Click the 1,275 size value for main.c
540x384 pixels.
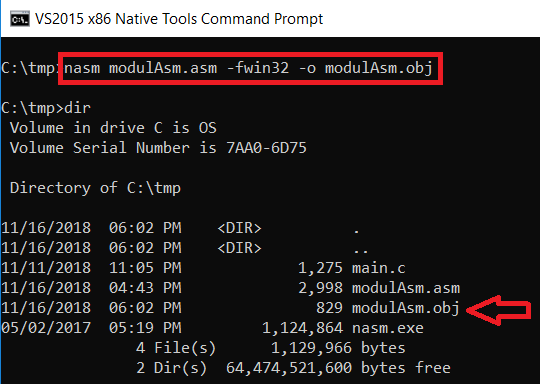(x=320, y=268)
